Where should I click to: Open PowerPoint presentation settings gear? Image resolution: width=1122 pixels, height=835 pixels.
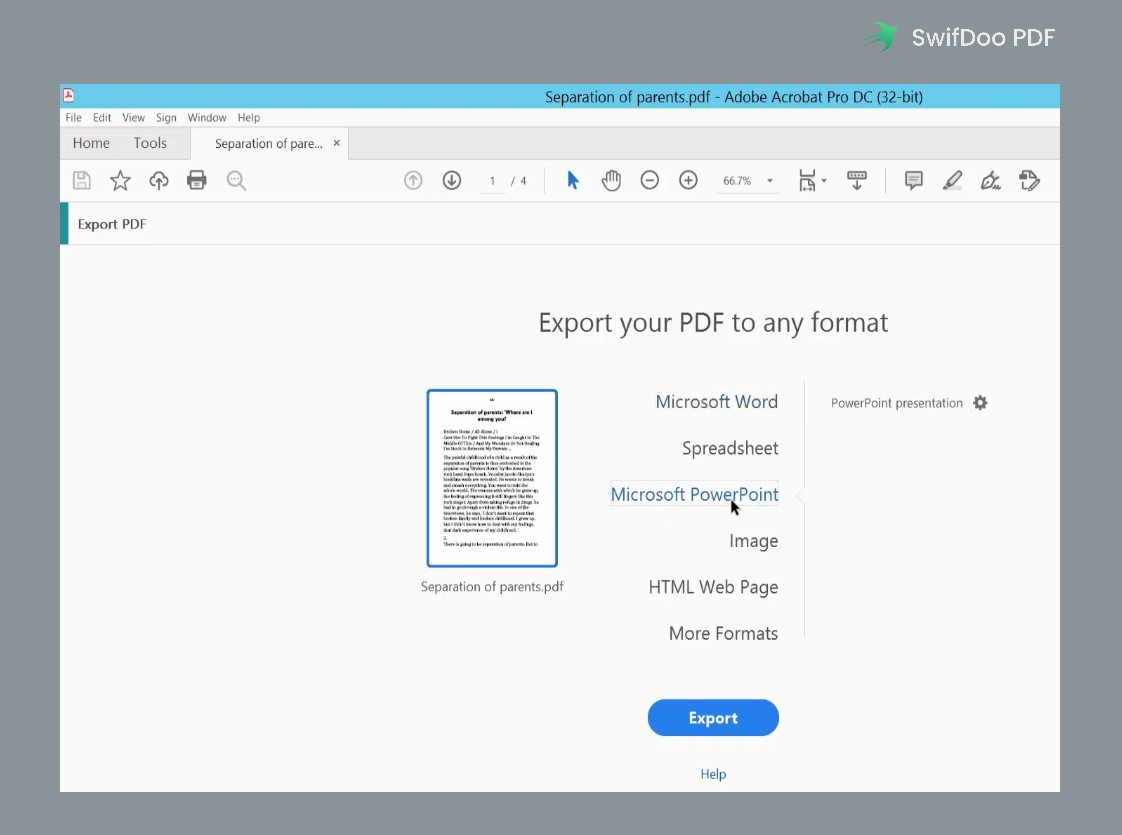980,403
